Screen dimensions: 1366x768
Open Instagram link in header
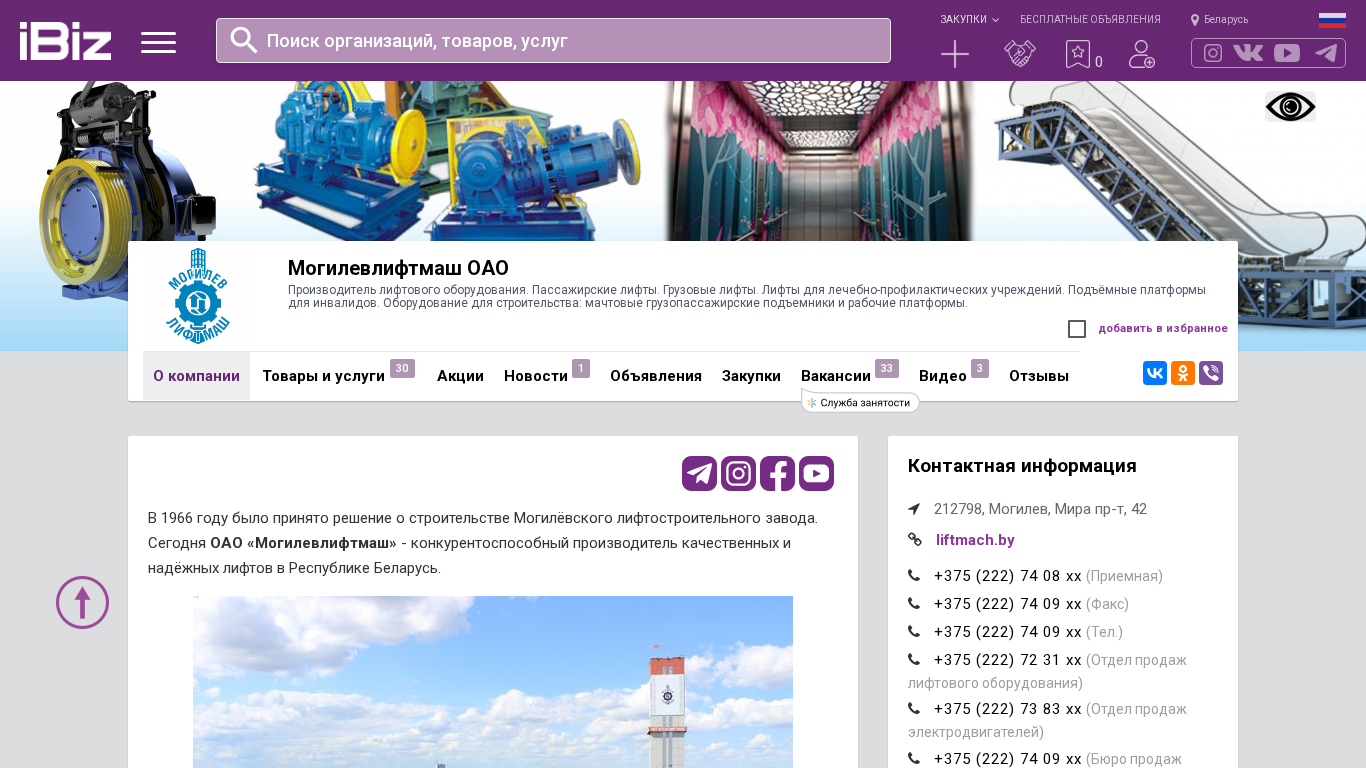tap(1213, 53)
